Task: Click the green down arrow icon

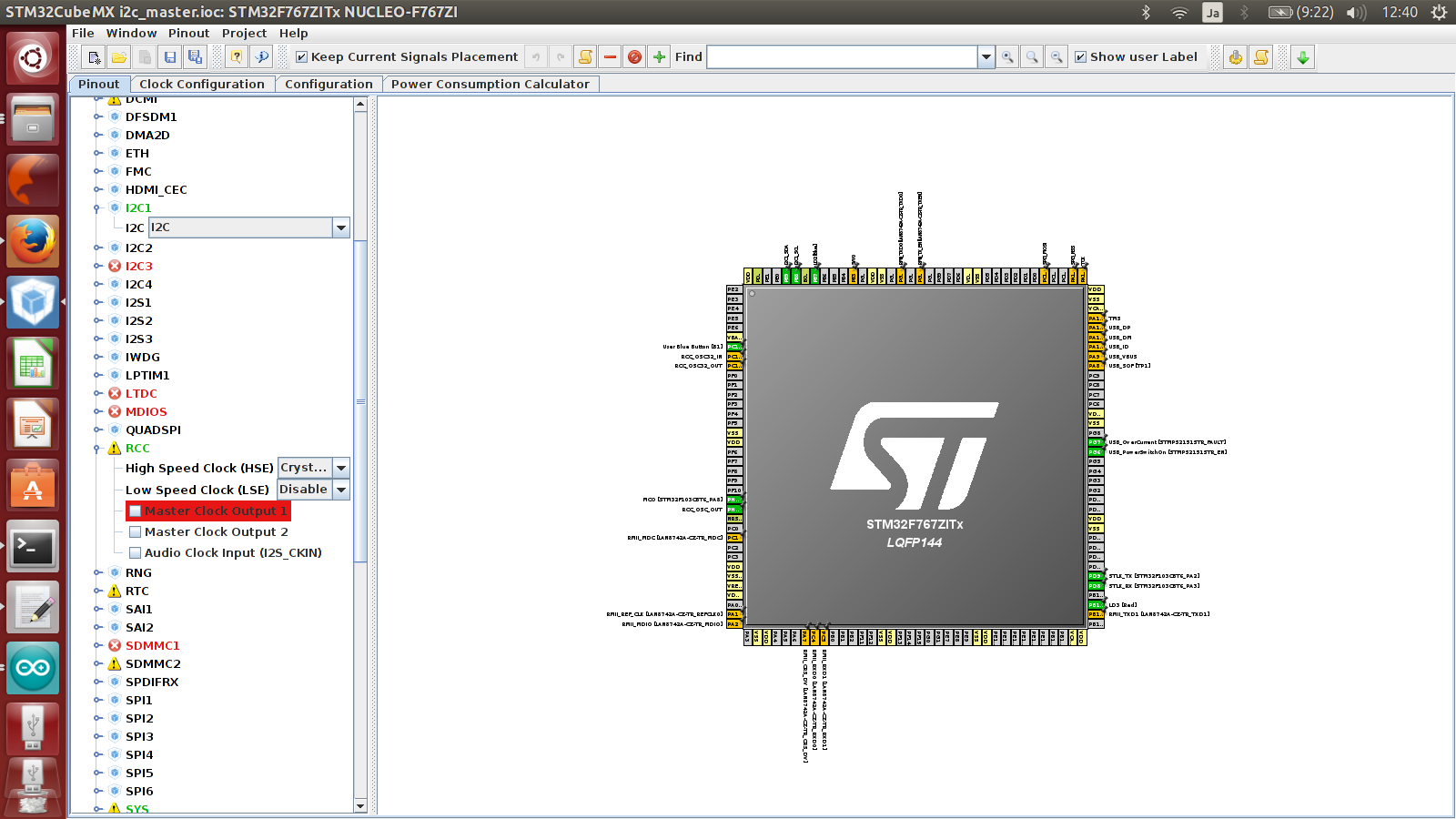Action: coord(1303,57)
